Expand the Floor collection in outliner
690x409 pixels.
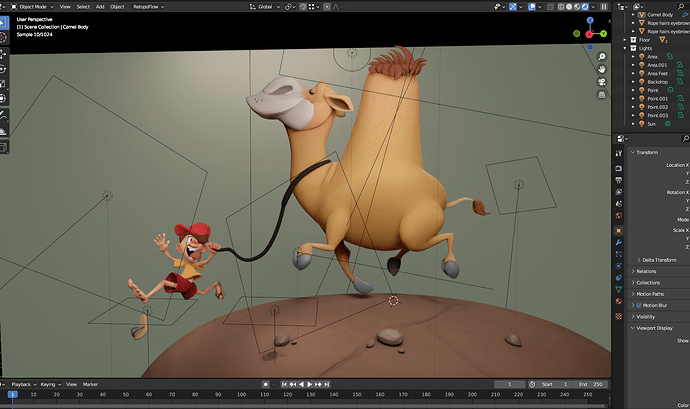point(625,40)
